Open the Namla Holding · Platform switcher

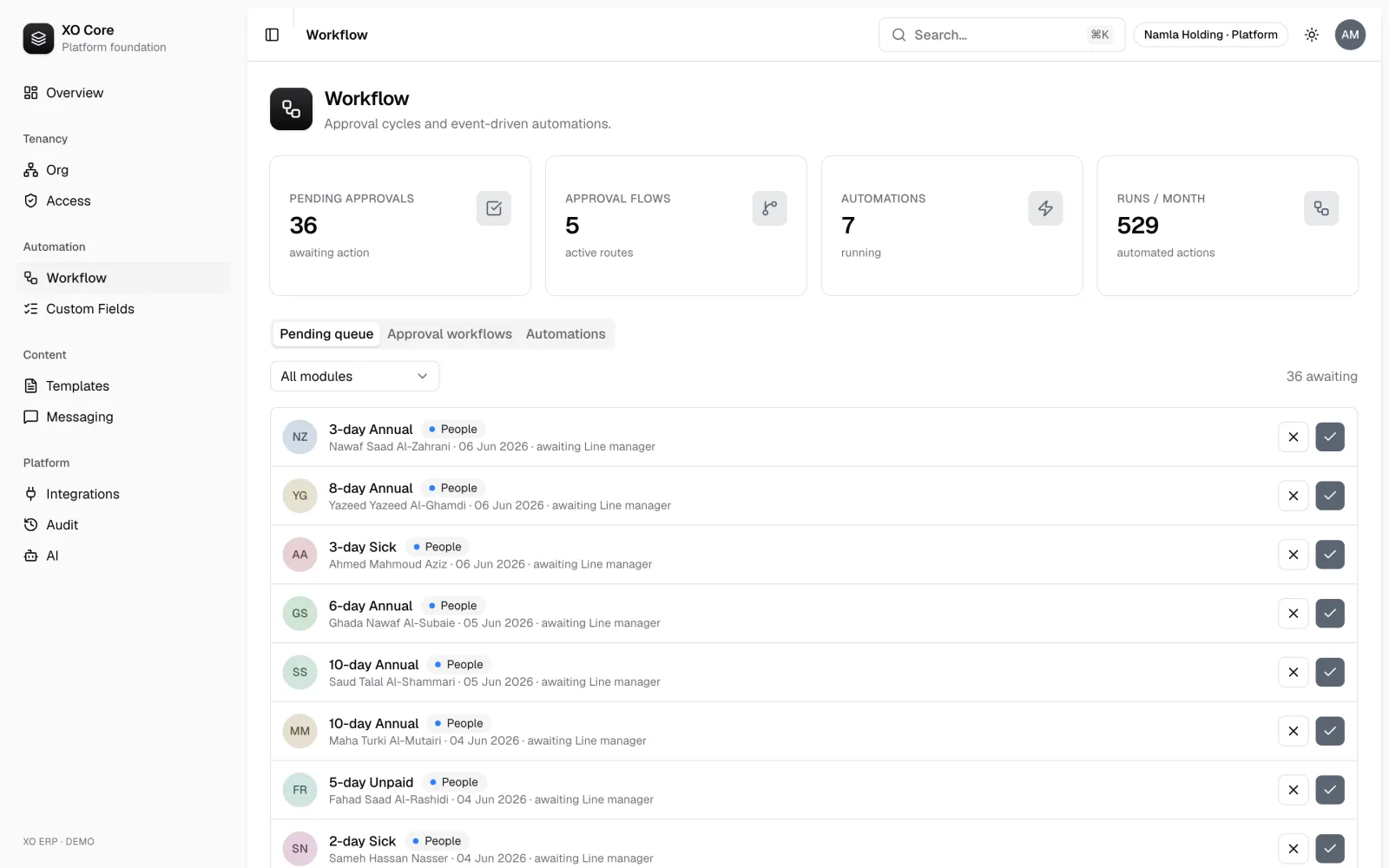pyautogui.click(x=1210, y=35)
